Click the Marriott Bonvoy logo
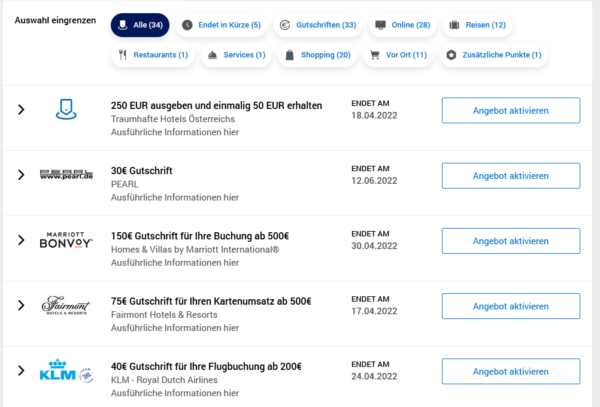Viewport: 600px width, 407px height. pos(66,240)
